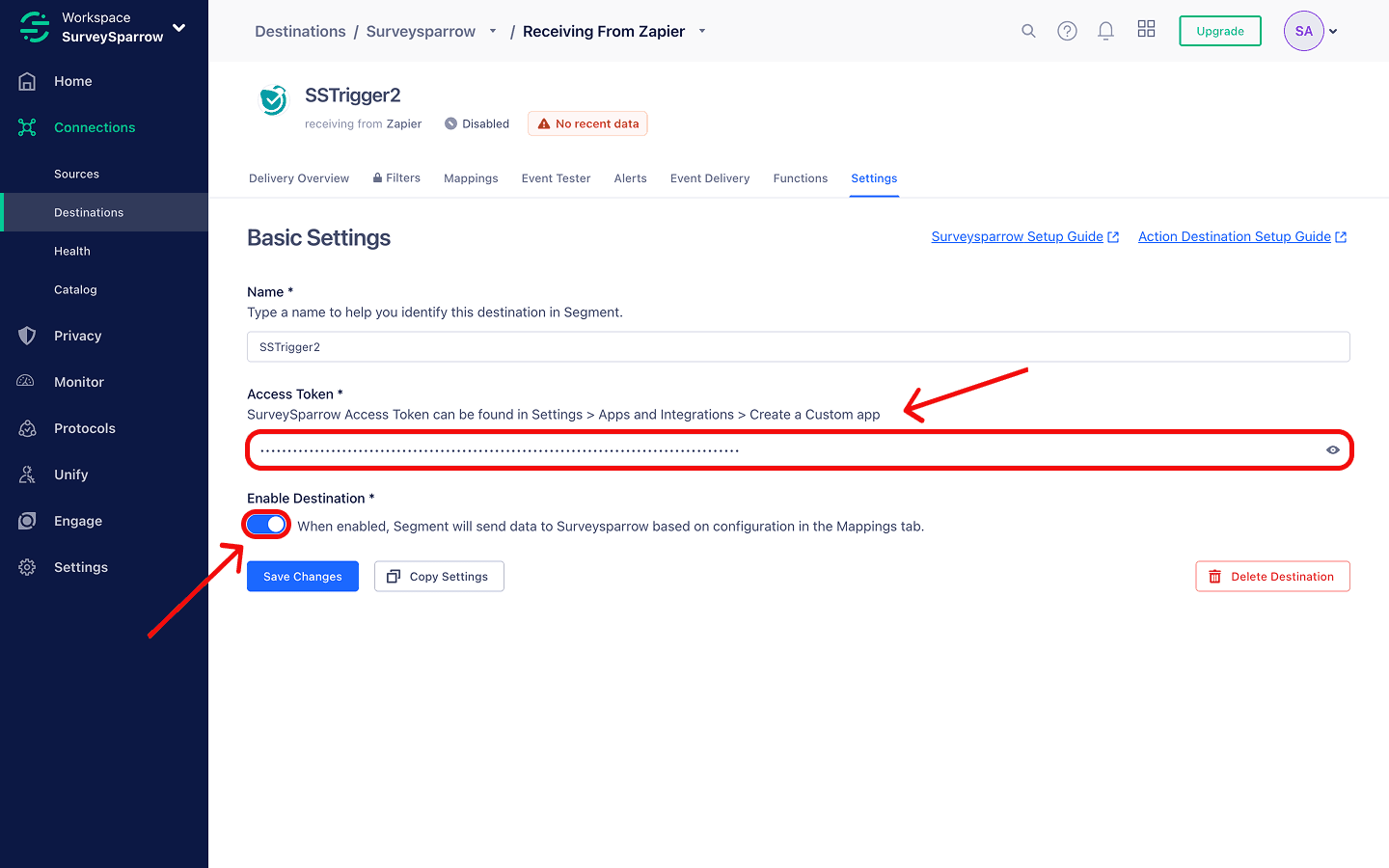Open search with the magnifier icon
This screenshot has height=868, width=1389.
pyautogui.click(x=1028, y=31)
